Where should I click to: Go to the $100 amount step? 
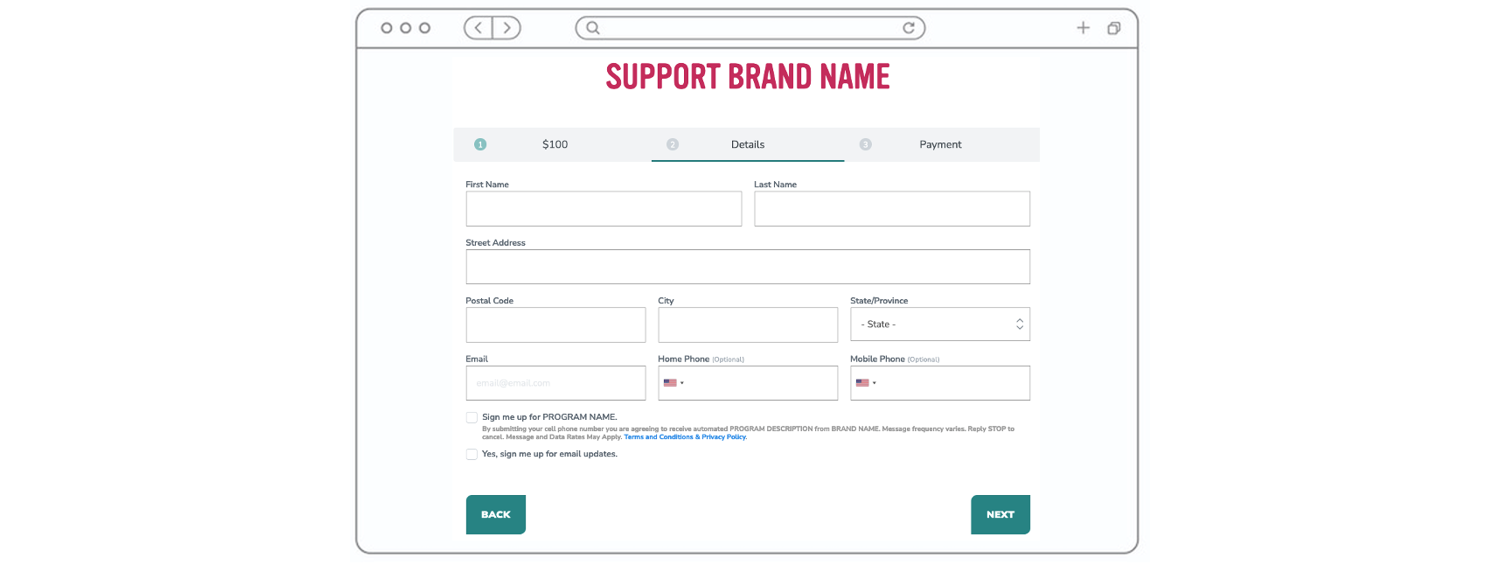(554, 144)
